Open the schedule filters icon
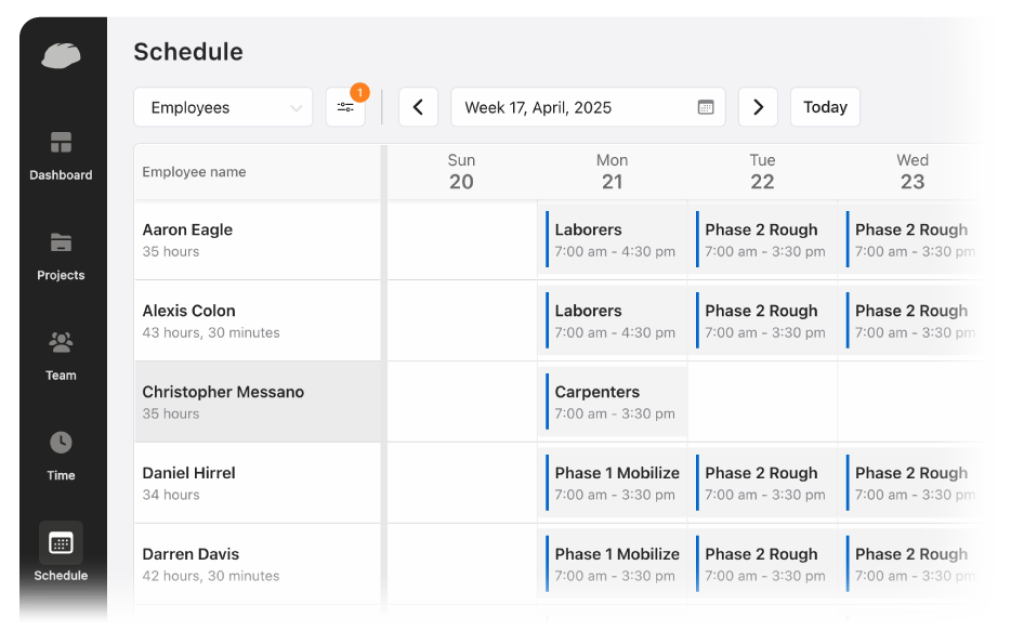Viewport: 1024px width, 644px height. pos(346,107)
